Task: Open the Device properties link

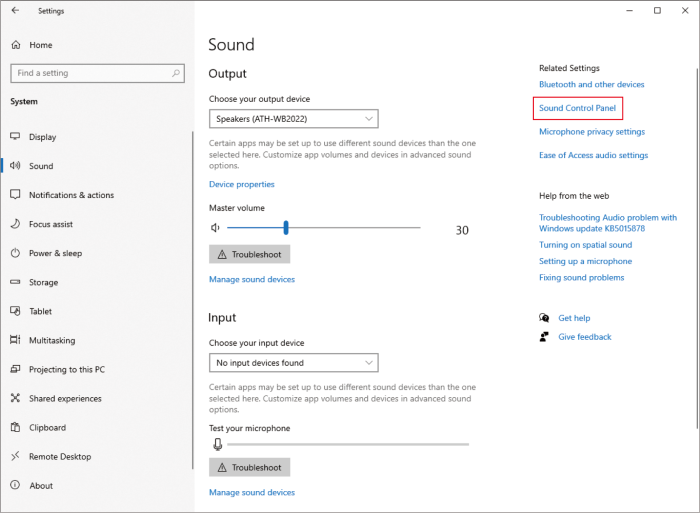Action: pyautogui.click(x=242, y=184)
